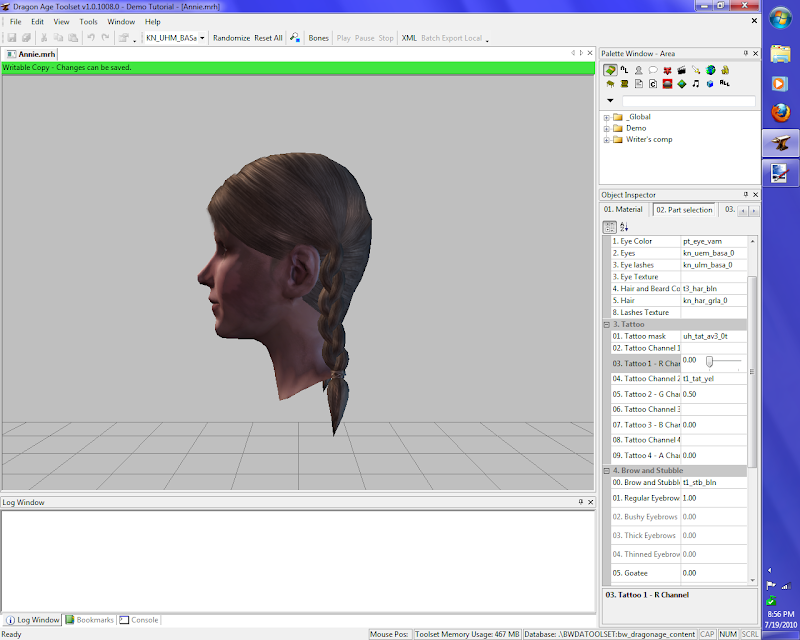Select the clapperboard cutscene palette icon
Image resolution: width=800 pixels, height=640 pixels.
[681, 70]
